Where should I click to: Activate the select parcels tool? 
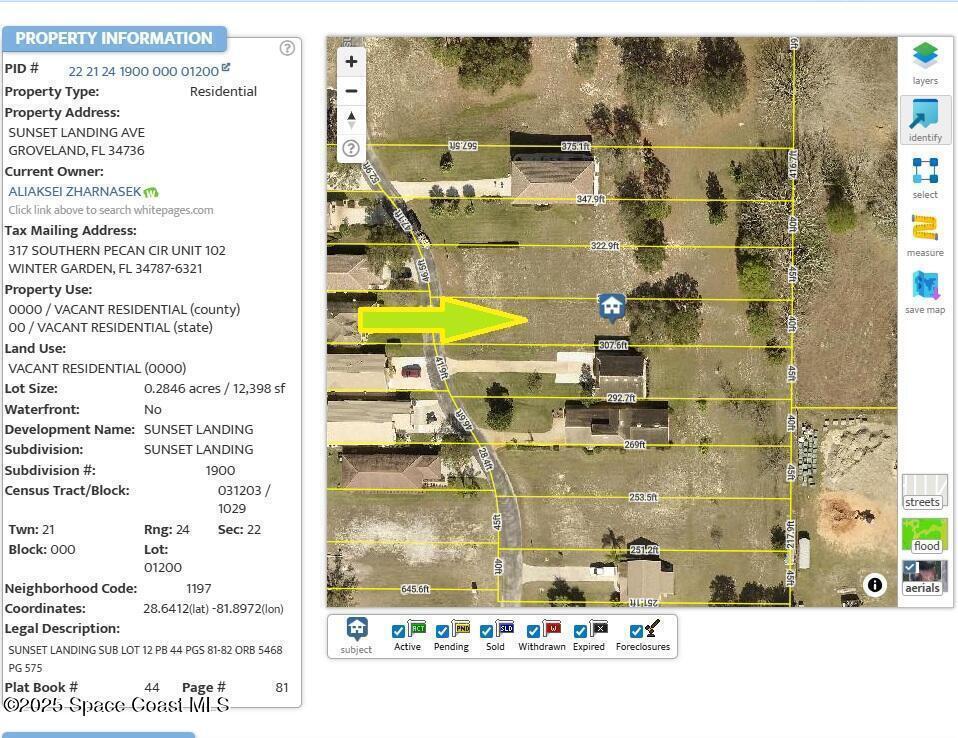(925, 176)
